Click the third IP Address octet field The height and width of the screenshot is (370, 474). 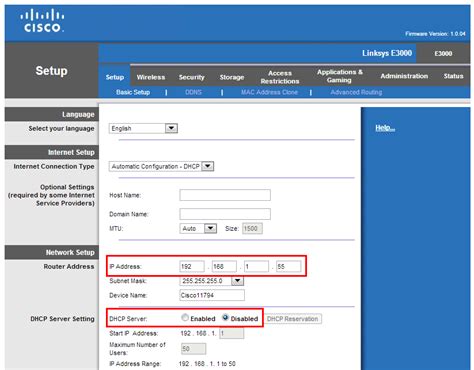click(x=256, y=266)
